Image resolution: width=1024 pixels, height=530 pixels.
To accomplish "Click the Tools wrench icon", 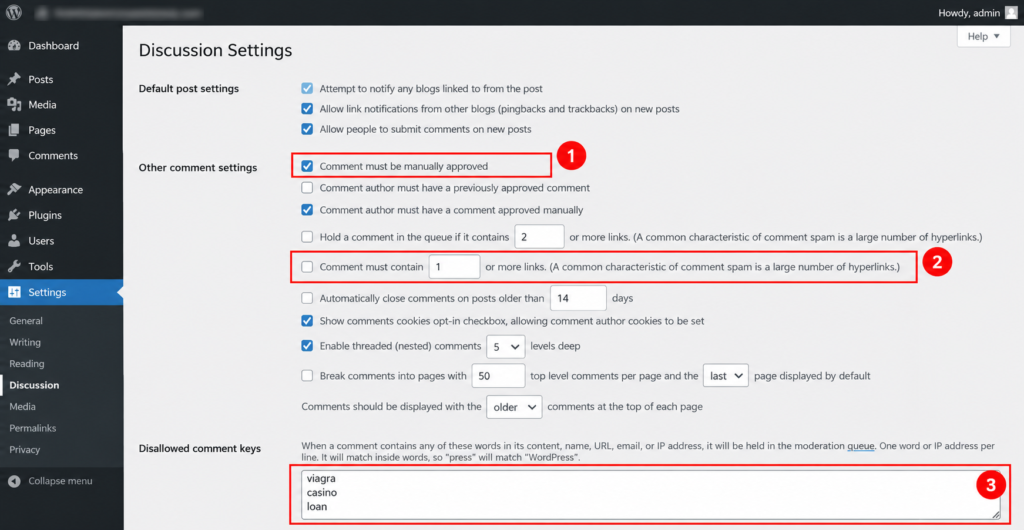I will pyautogui.click(x=14, y=266).
